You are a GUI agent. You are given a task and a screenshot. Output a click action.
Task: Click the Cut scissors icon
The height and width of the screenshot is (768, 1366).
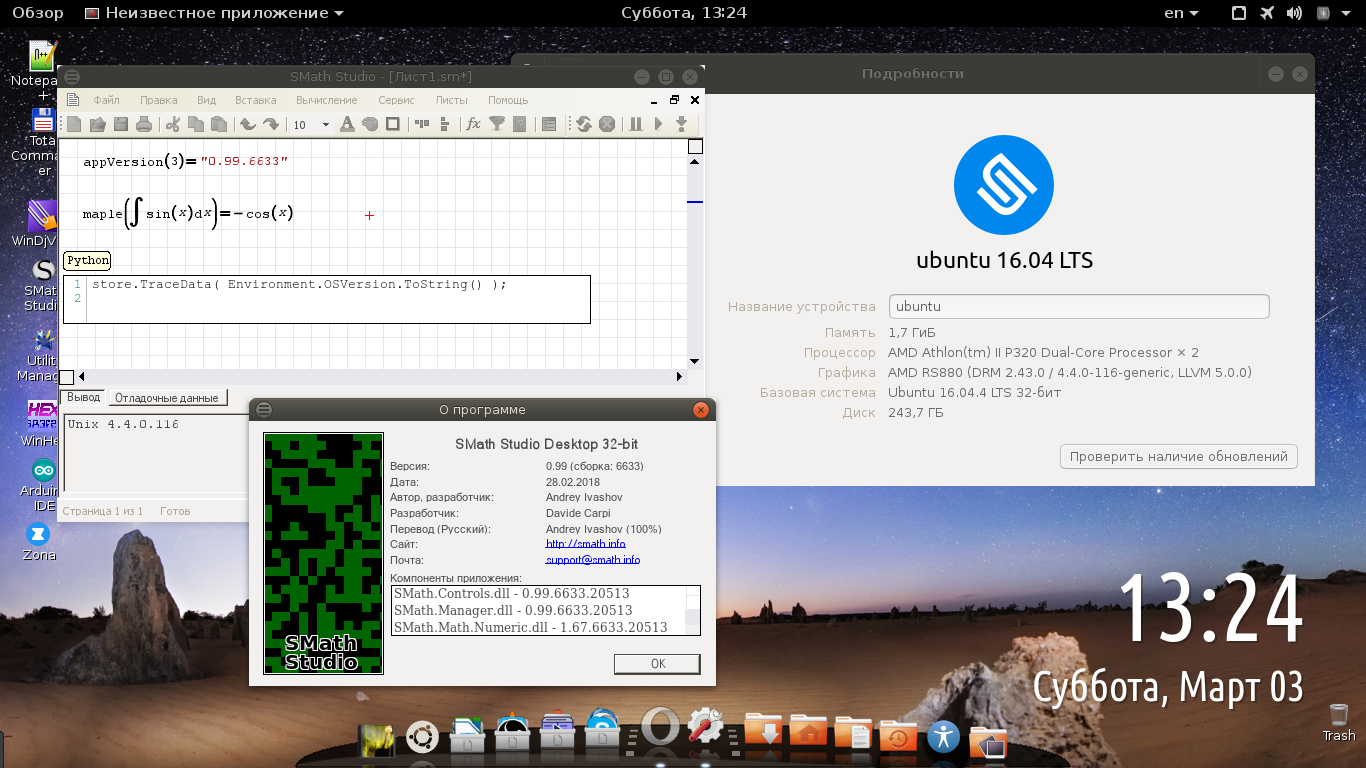172,124
